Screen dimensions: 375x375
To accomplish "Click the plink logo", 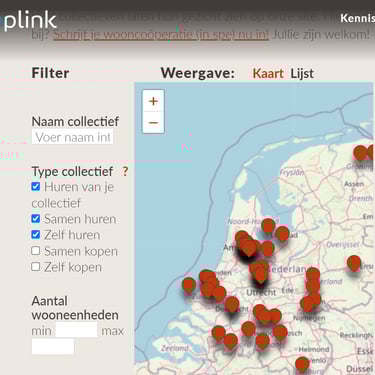I will point(30,20).
